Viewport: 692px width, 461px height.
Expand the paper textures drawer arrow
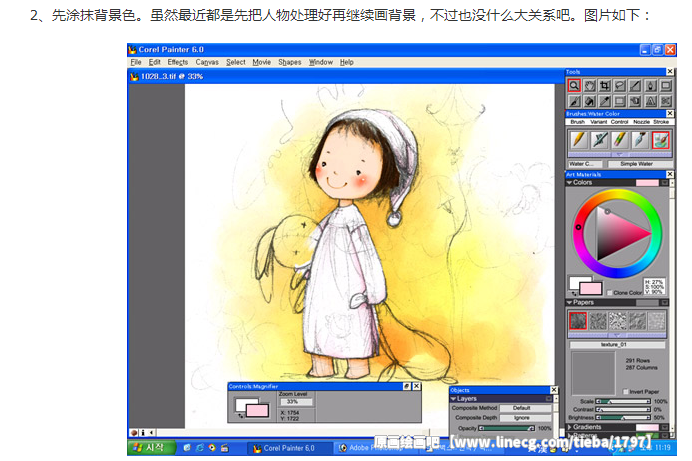(617, 335)
